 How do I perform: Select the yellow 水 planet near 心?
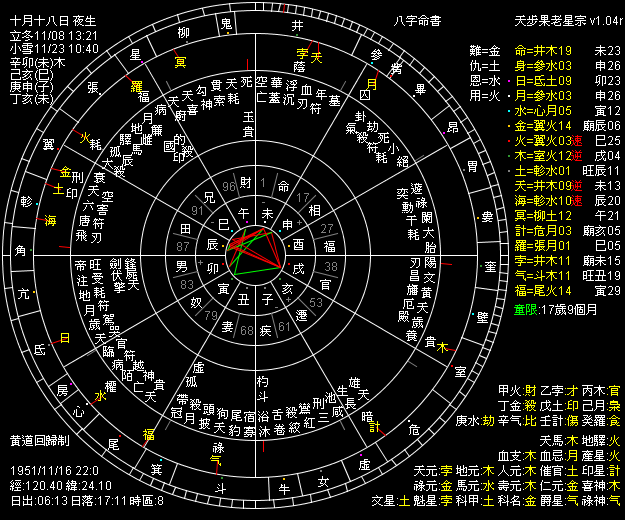tap(100, 395)
